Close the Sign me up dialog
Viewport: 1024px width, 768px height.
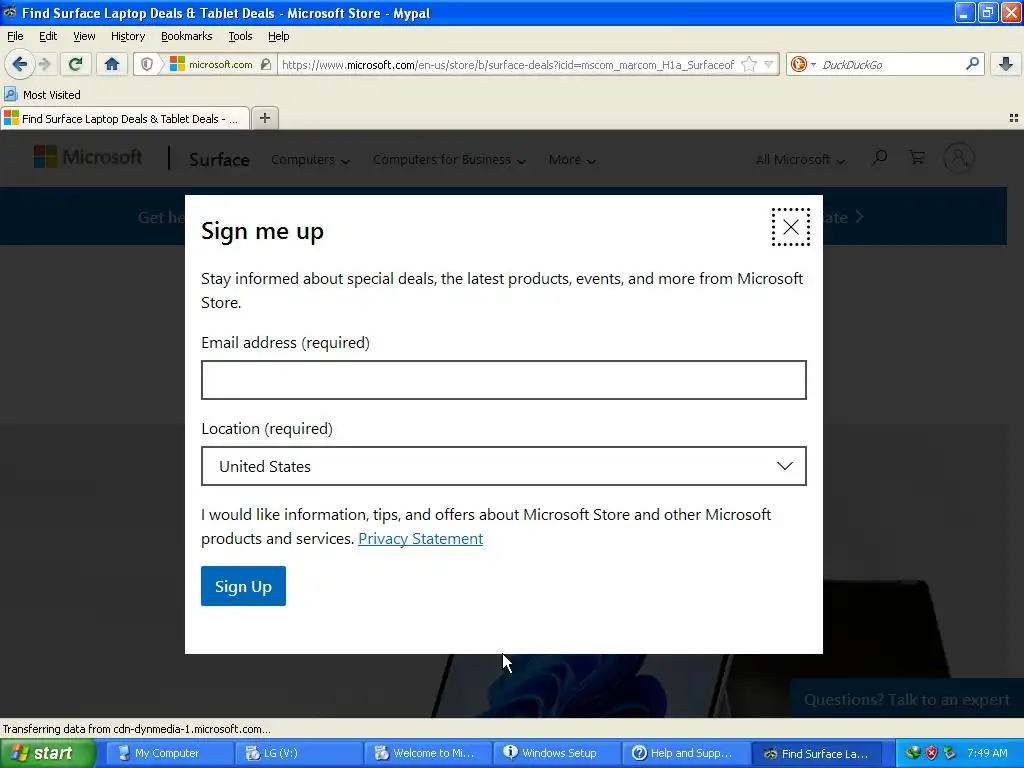coord(790,227)
